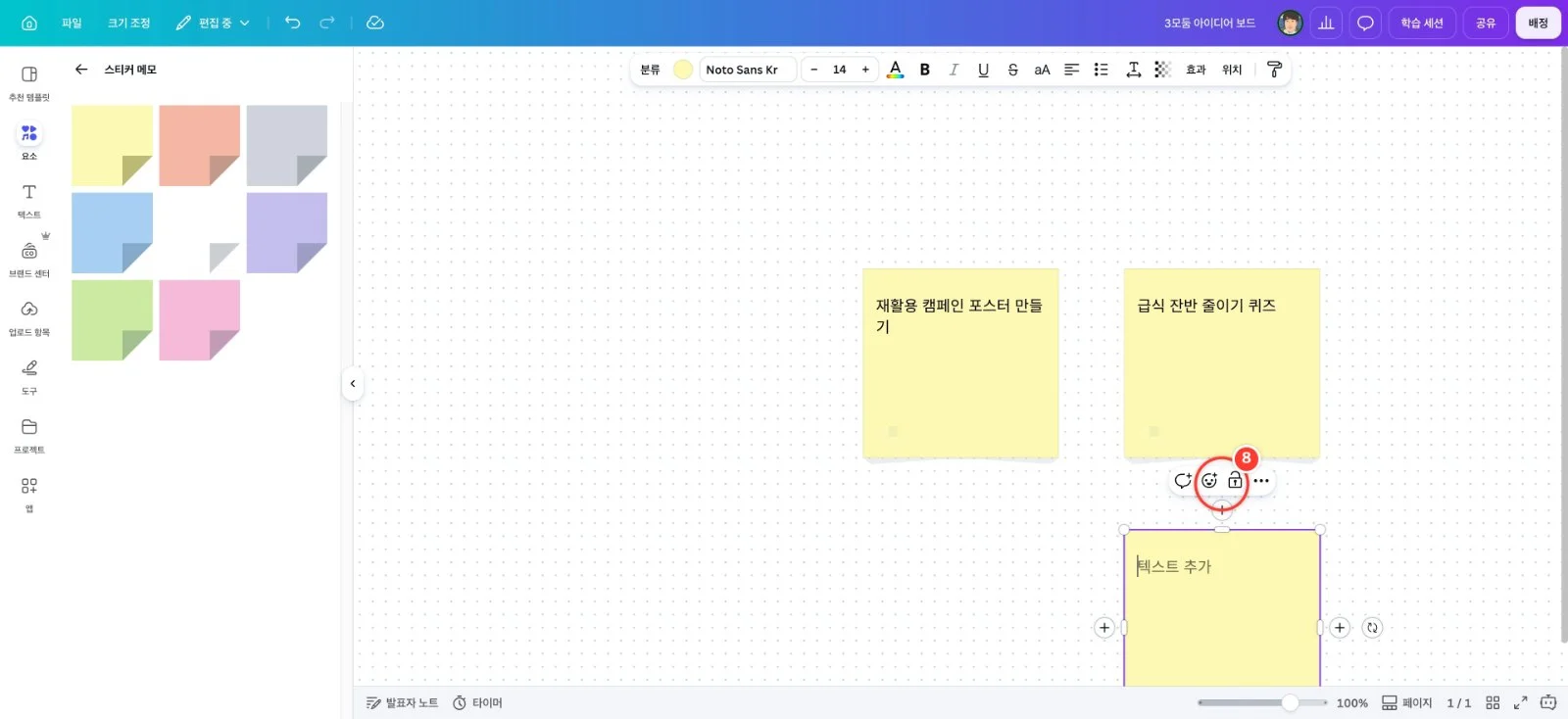Add comment on selected sticky note
Screen dimensions: 1568x719
1183,481
